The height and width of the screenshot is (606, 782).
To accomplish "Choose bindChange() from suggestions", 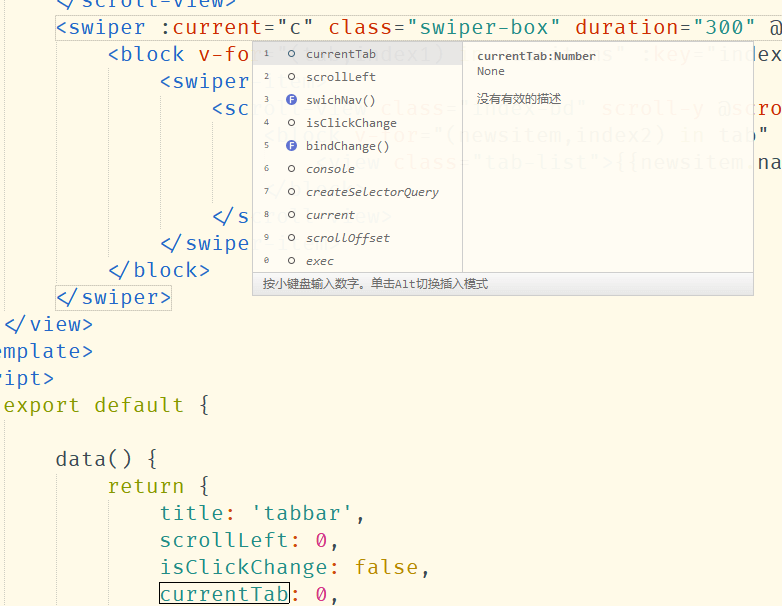I will click(358, 146).
